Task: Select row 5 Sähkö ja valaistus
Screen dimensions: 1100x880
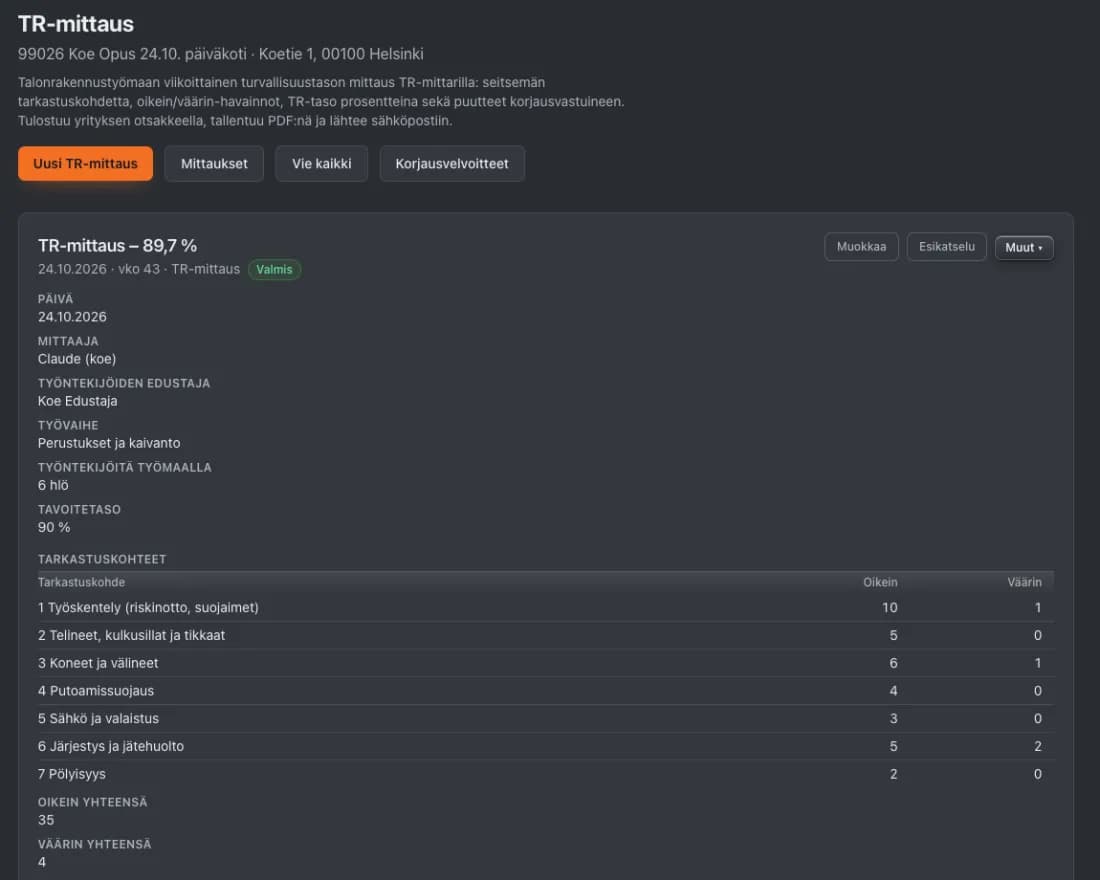Action: coord(546,719)
